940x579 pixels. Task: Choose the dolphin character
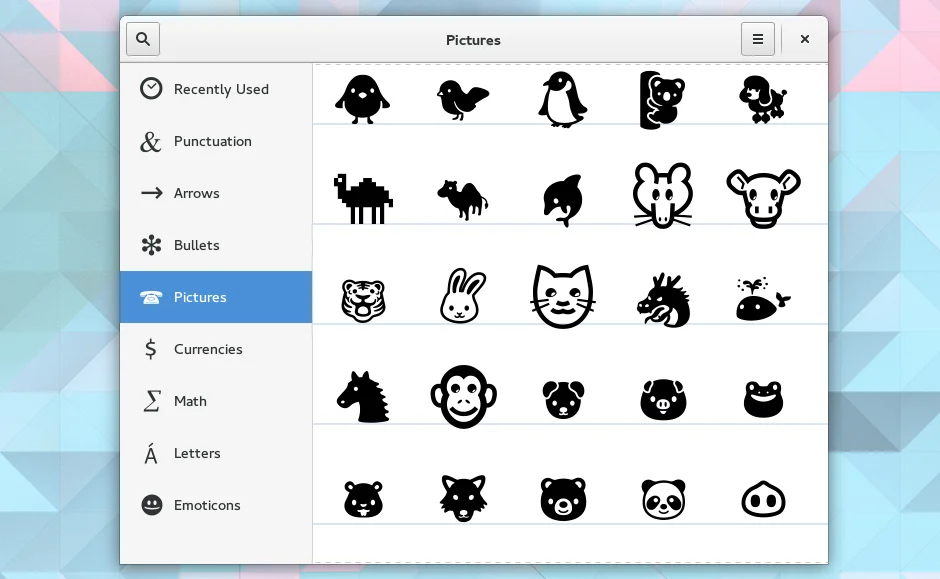(562, 199)
